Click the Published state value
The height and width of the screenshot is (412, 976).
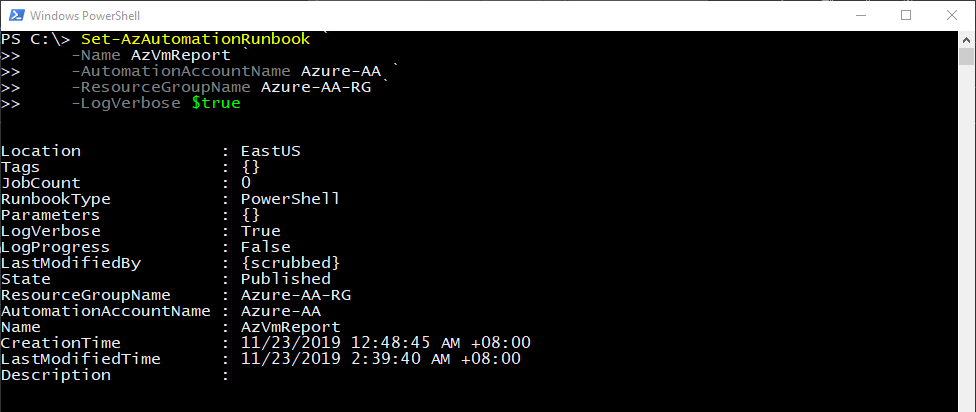(285, 279)
